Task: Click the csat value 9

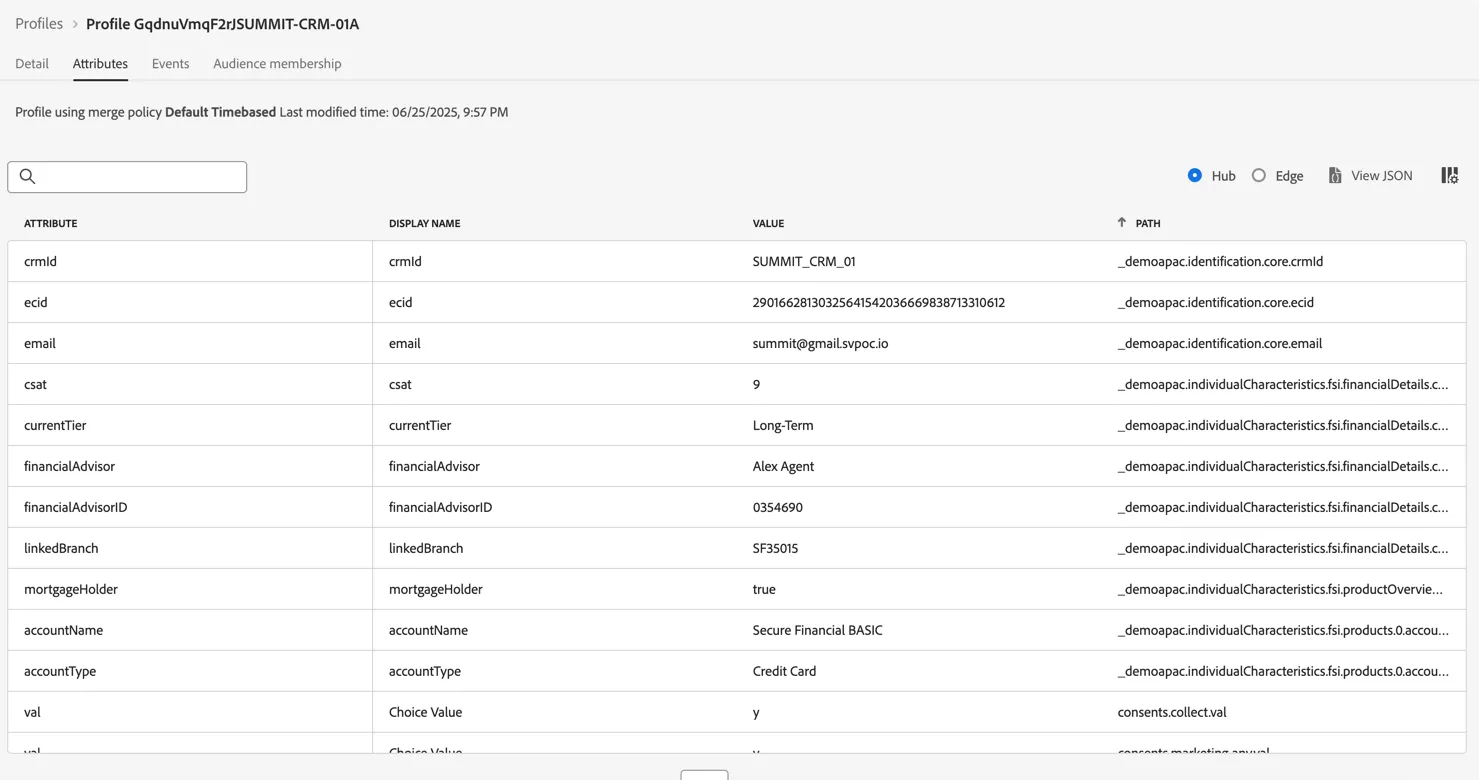Action: pyautogui.click(x=756, y=384)
